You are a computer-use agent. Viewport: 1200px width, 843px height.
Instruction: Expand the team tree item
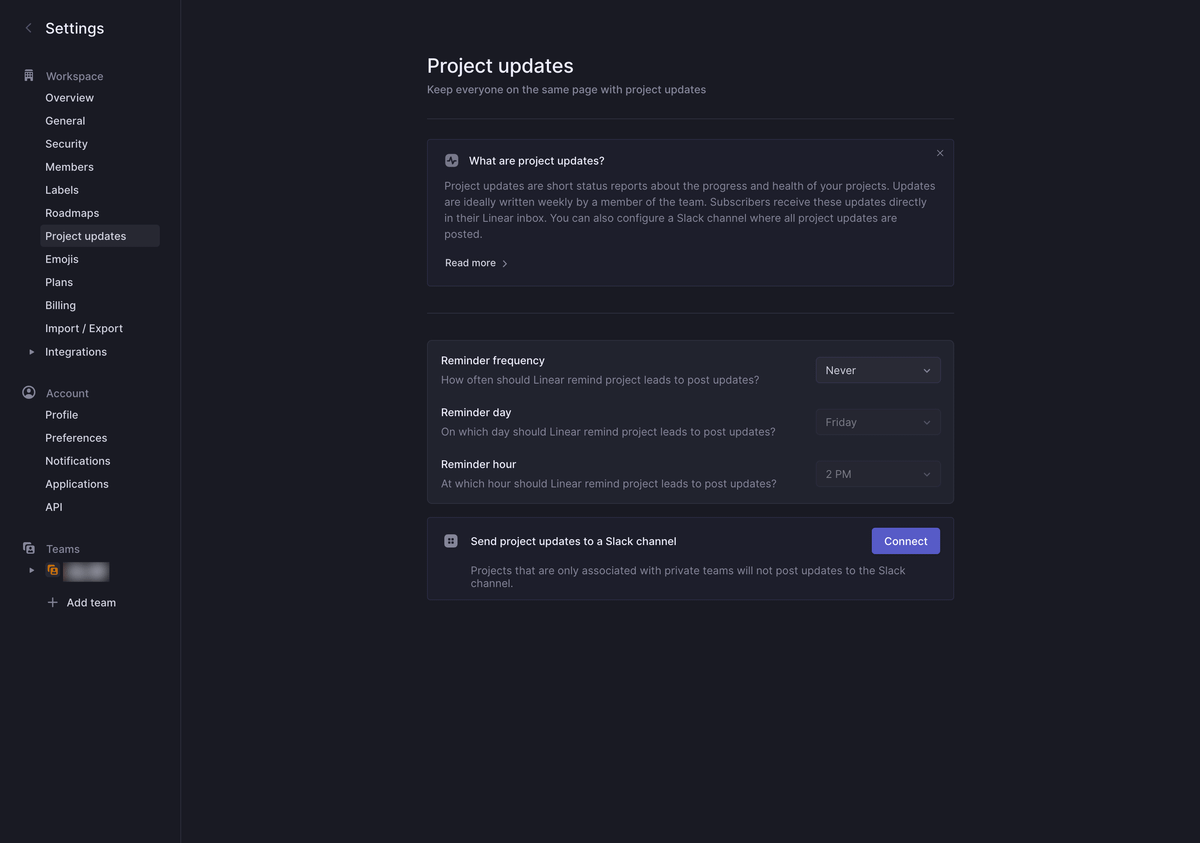click(32, 571)
